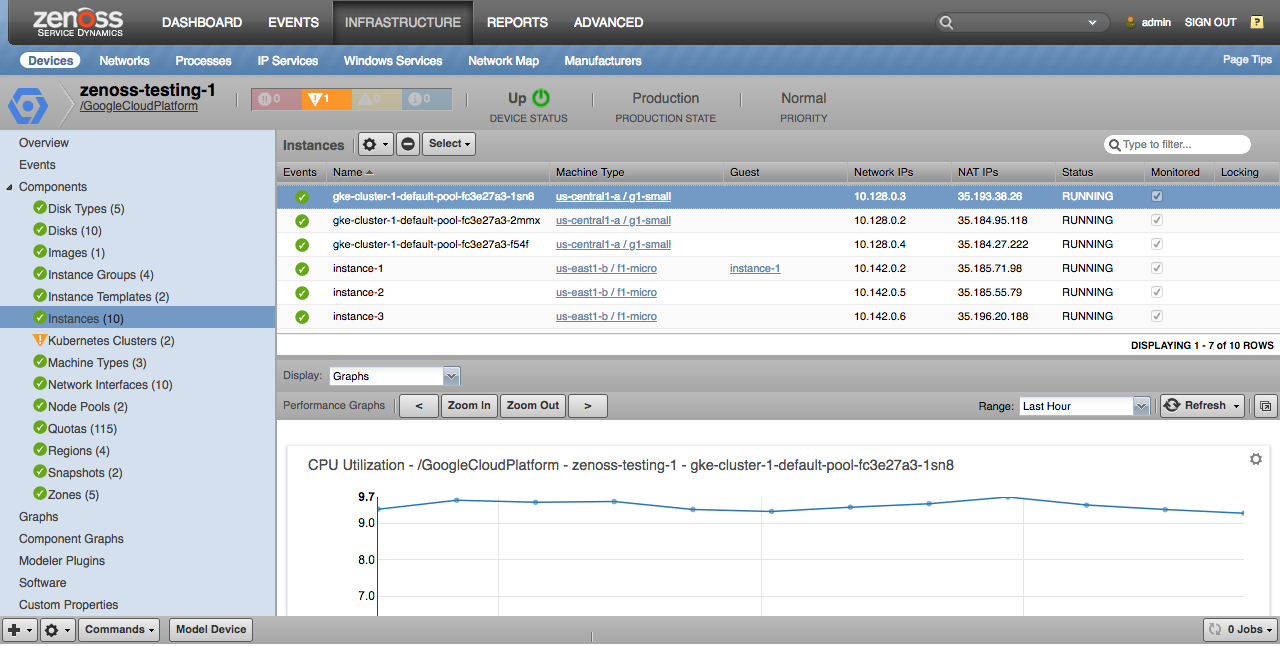Toggle Monitored checkbox for instance-2
Image resolution: width=1280 pixels, height=646 pixels.
pos(1157,293)
